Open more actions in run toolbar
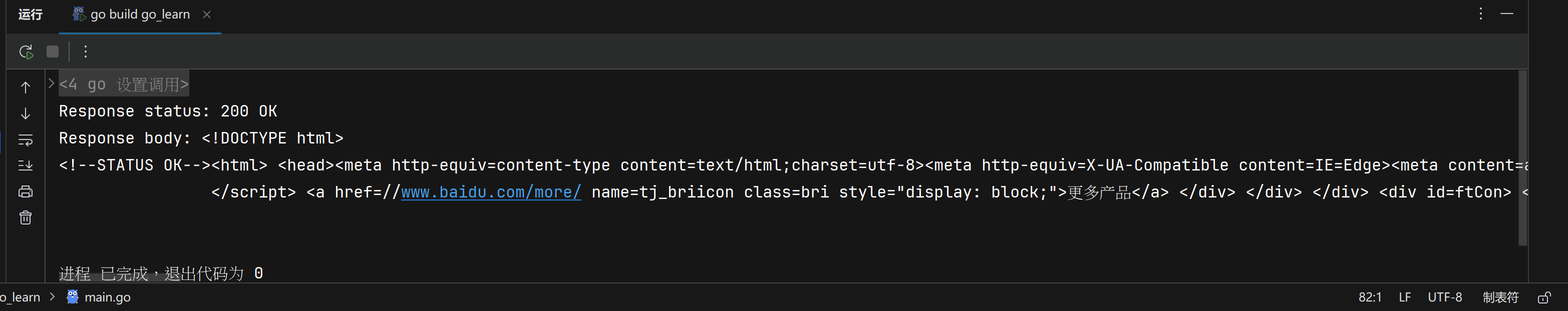 click(x=86, y=52)
